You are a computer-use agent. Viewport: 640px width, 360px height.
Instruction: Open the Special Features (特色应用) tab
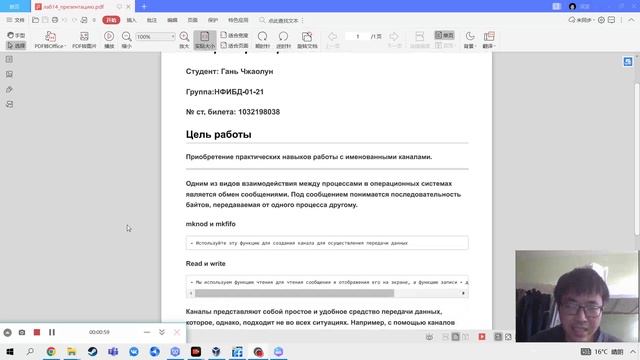(238, 20)
